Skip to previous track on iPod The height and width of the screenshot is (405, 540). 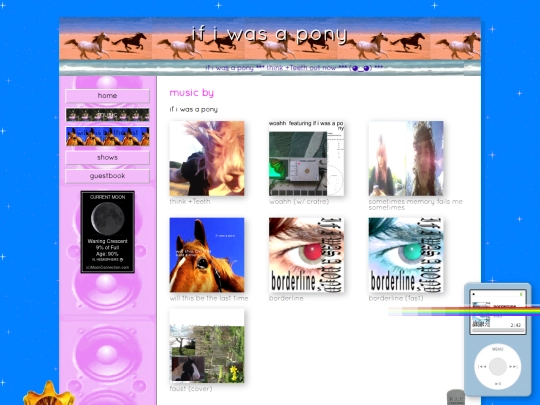482,366
